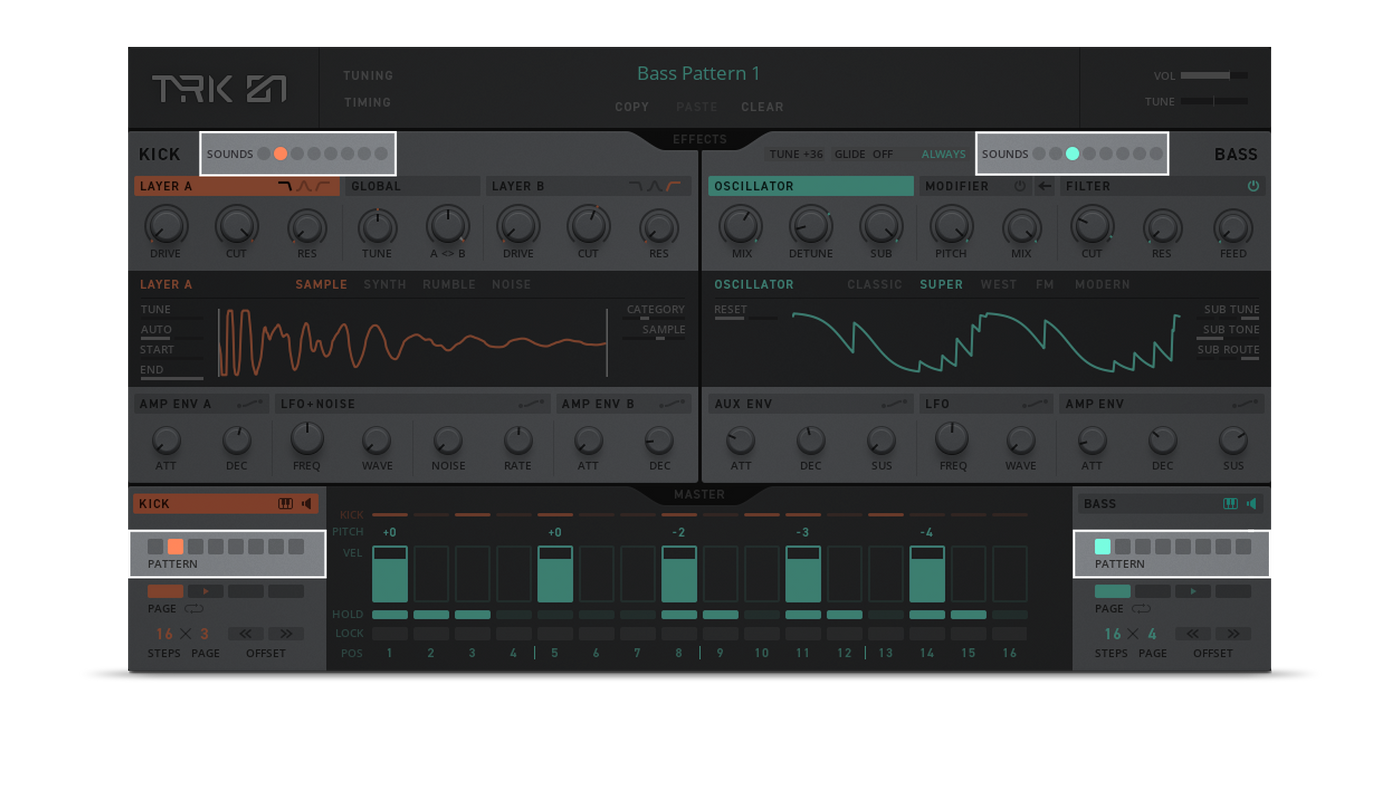This screenshot has width=1400, height=804.
Task: Select high-pass filter shape for Layer B
Action: tap(673, 186)
